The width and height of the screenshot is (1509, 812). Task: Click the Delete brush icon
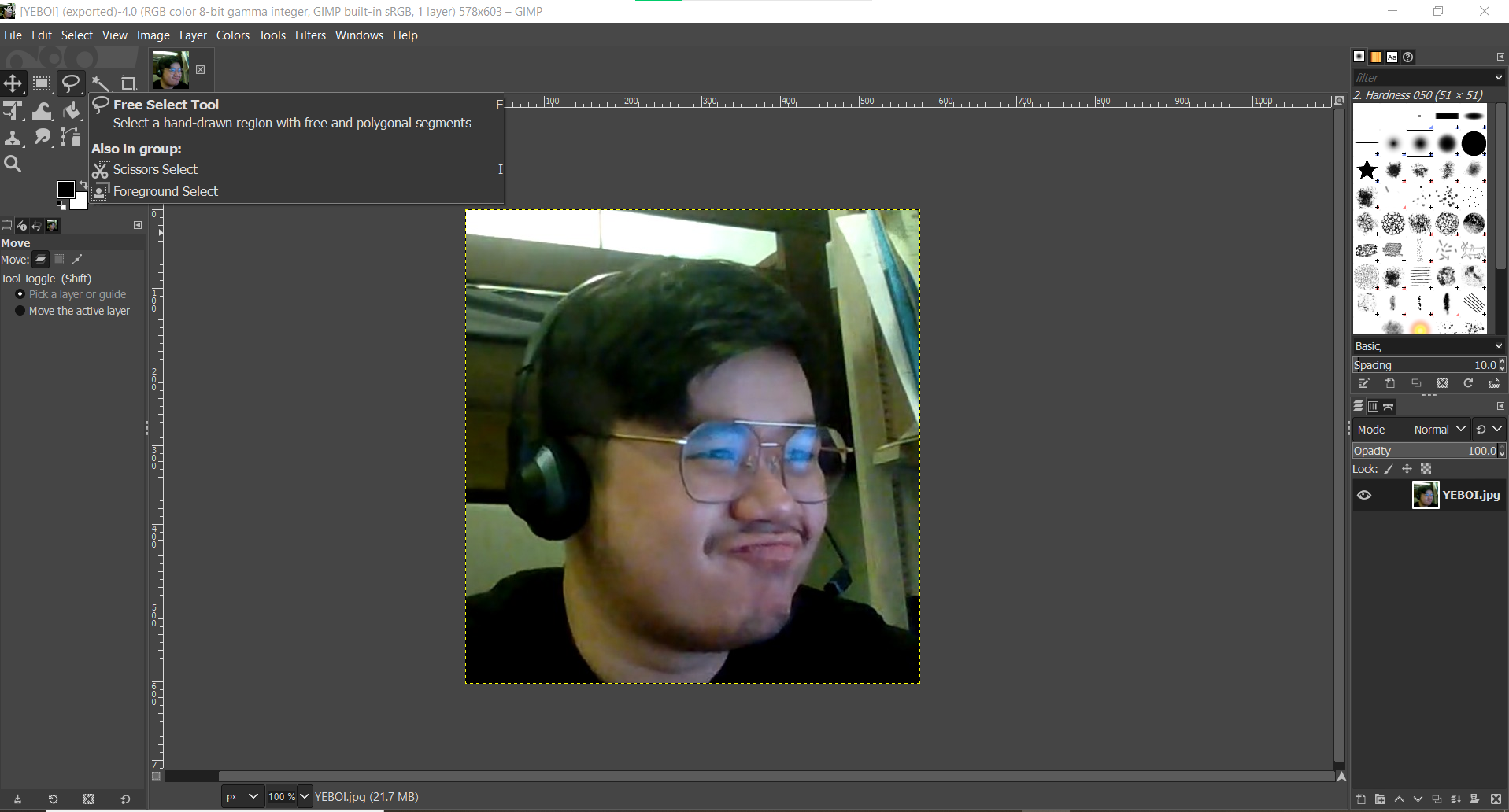click(1442, 383)
